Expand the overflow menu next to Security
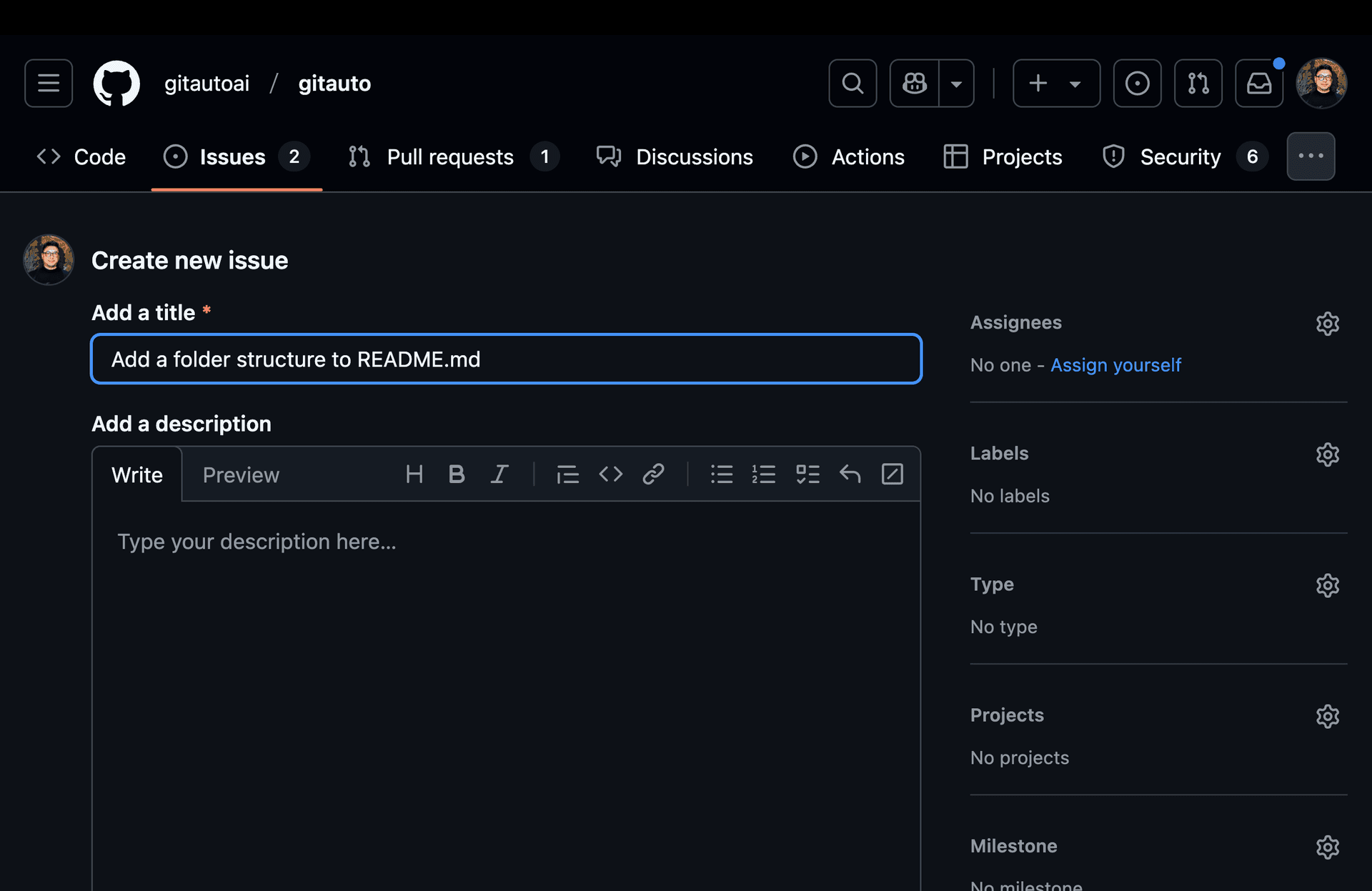The image size is (1372, 891). click(1311, 156)
